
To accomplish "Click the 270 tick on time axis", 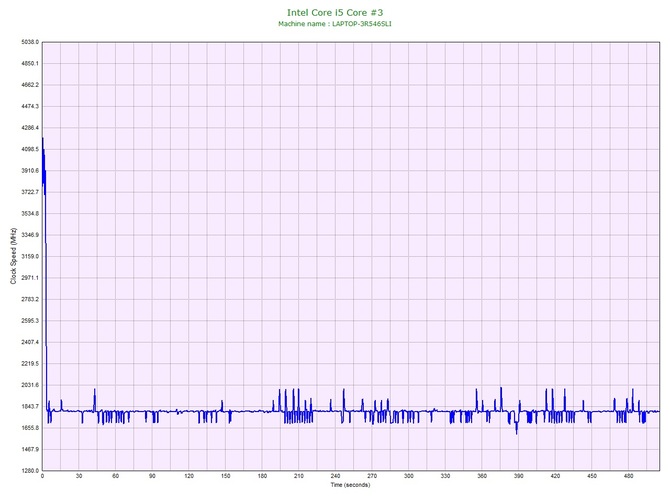I will click(372, 476).
